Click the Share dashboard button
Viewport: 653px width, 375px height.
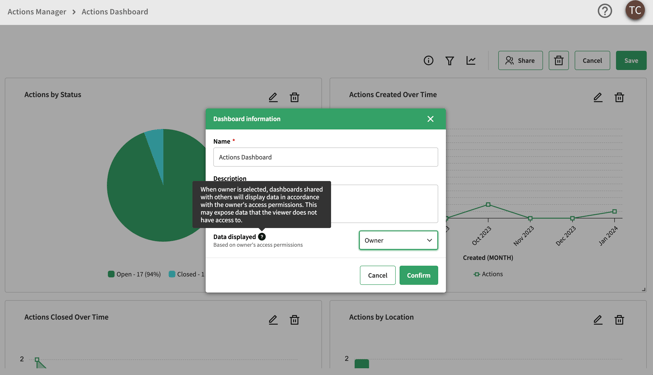[x=520, y=60]
